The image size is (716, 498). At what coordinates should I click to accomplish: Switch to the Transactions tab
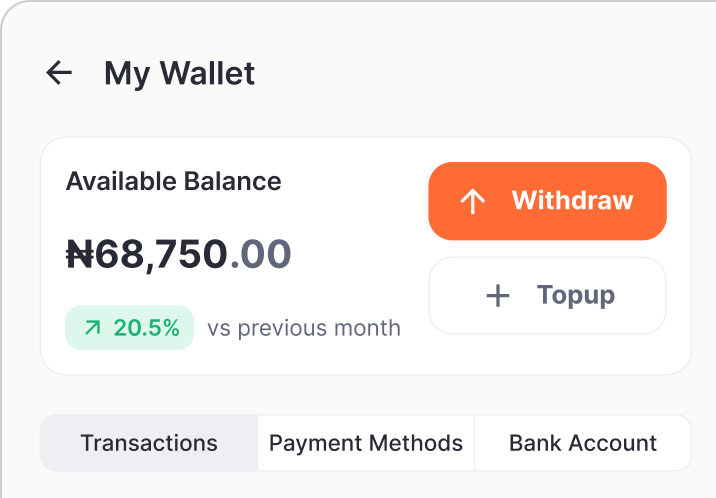(149, 443)
